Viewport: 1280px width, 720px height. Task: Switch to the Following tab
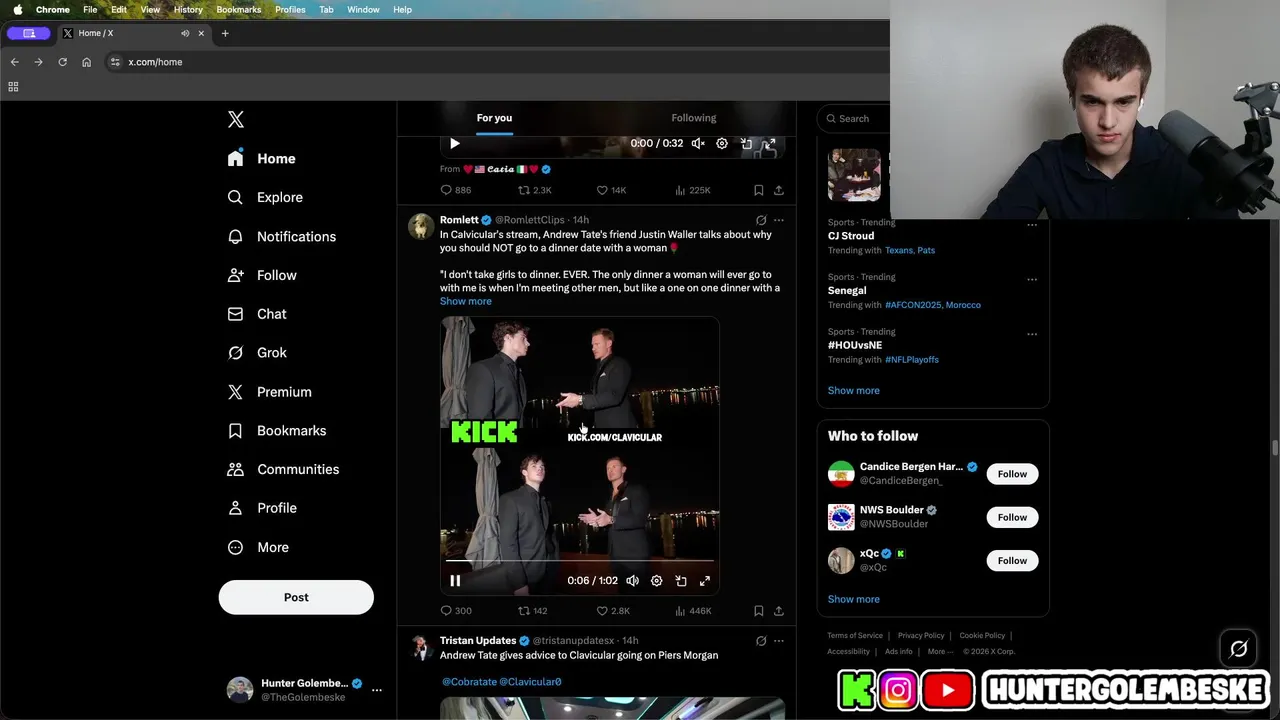[694, 118]
